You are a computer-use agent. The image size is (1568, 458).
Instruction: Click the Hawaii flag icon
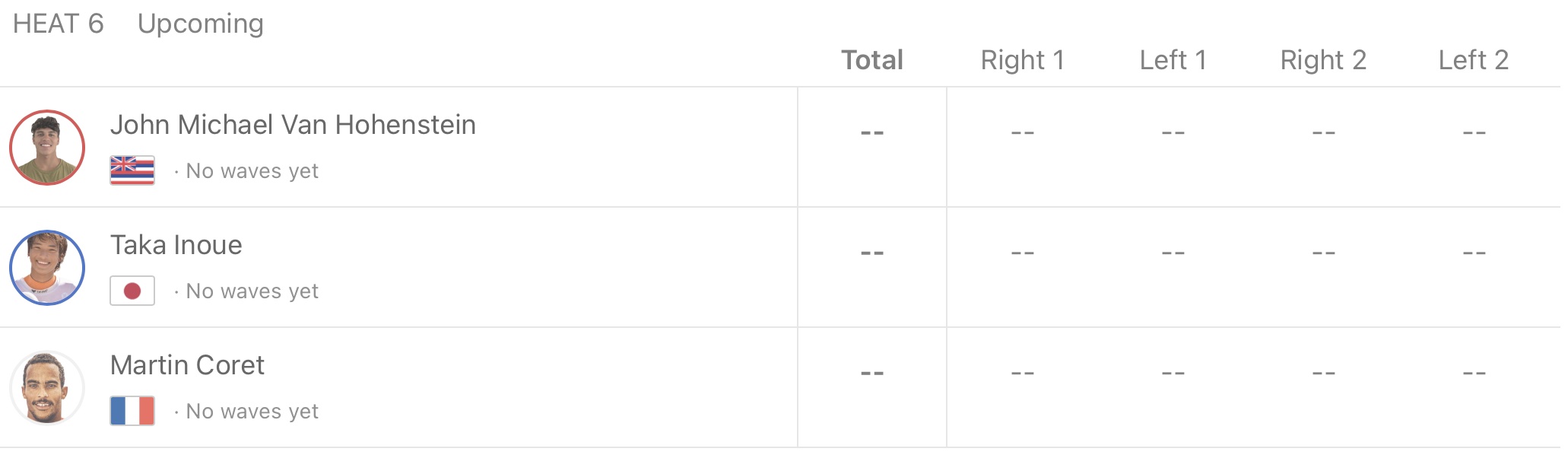pos(132,170)
